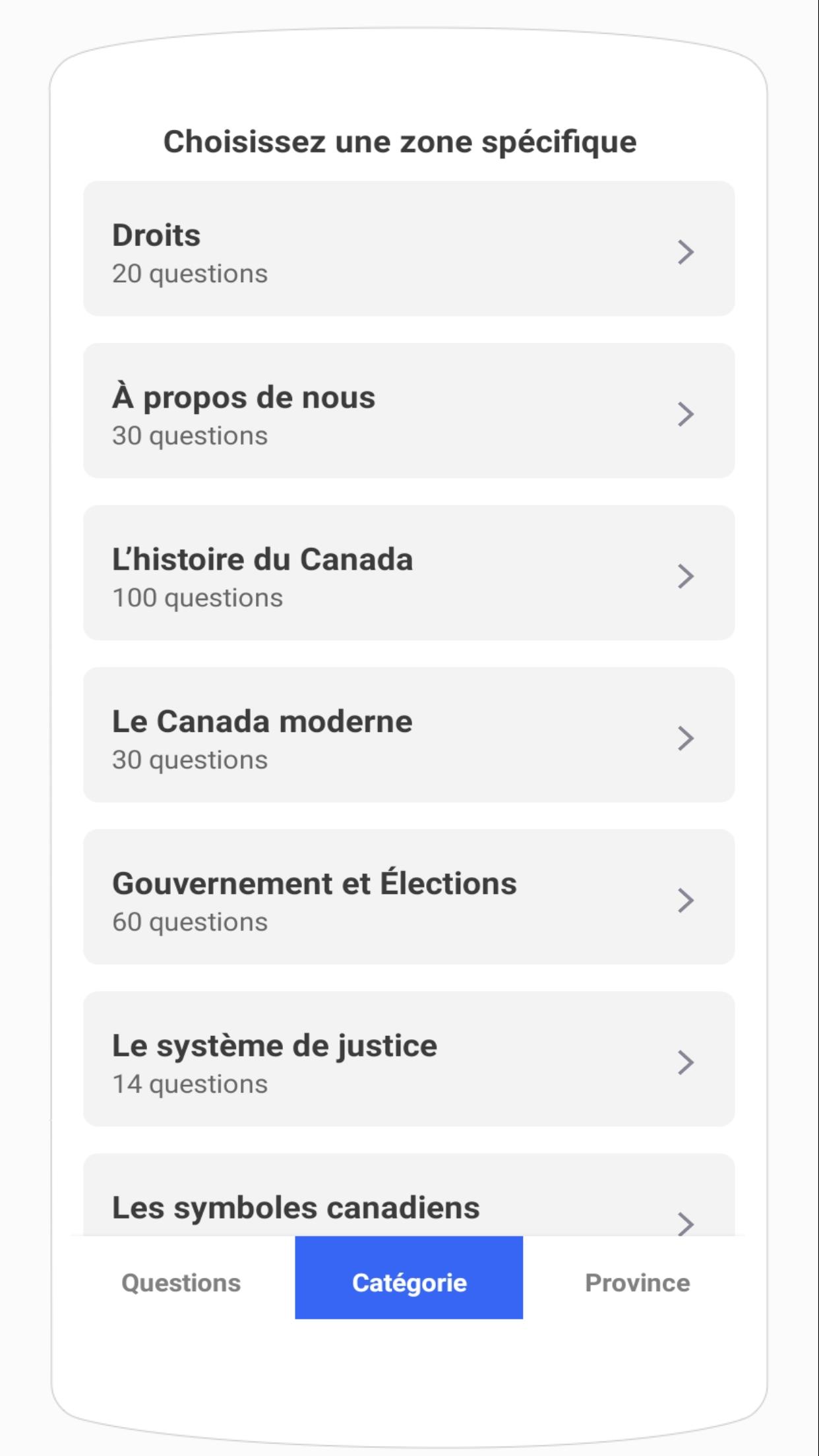The image size is (819, 1456).
Task: Tap the chevron arrow beside Droits
Action: (686, 252)
